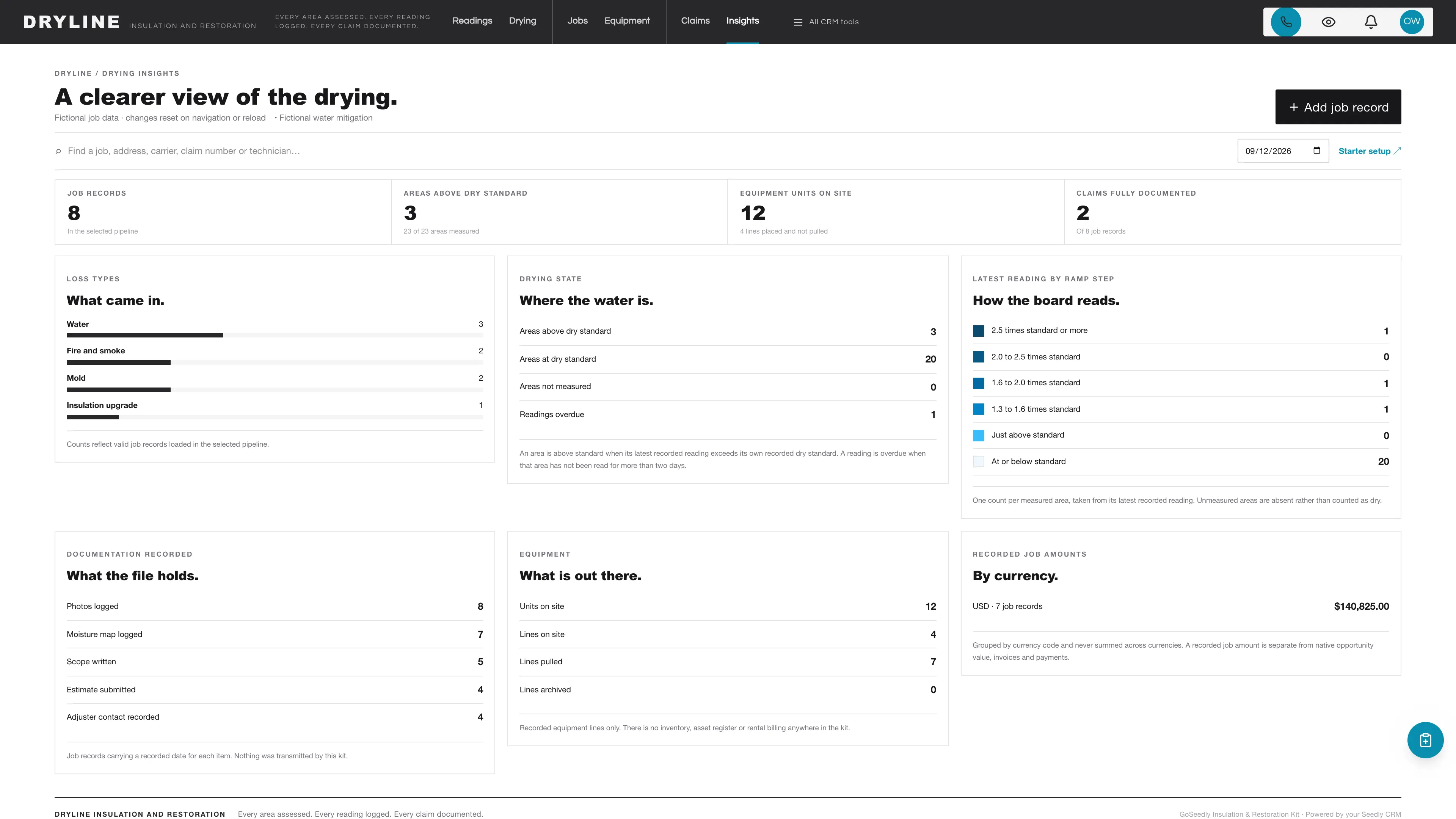Open the OW user avatar
Screen dimensions: 1456x819
tap(1411, 22)
